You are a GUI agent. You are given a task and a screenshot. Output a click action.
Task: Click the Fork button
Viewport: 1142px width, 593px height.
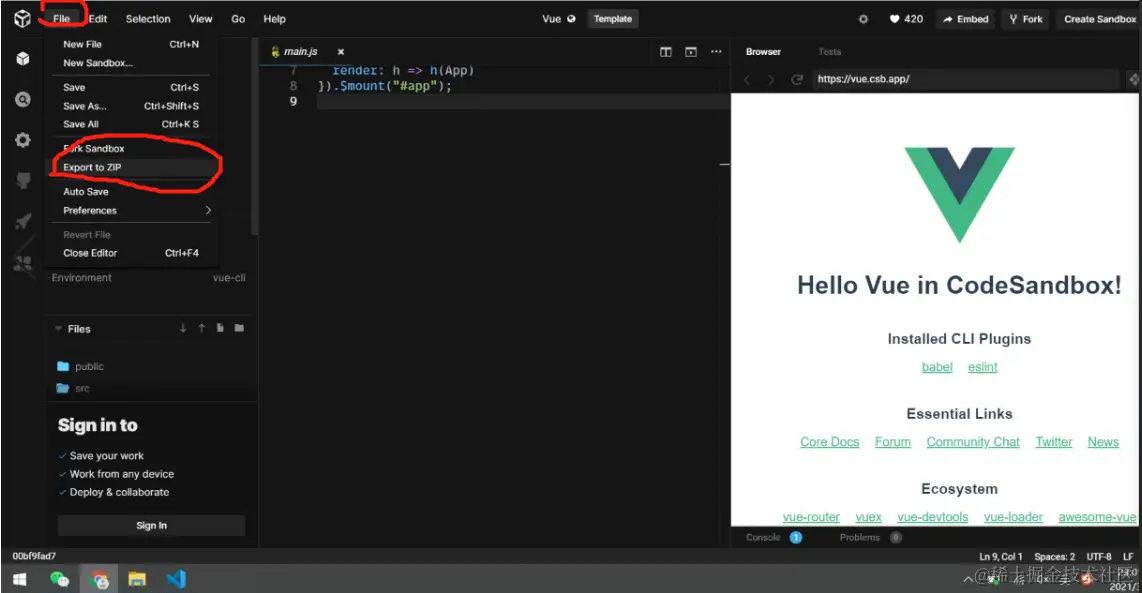click(1025, 19)
